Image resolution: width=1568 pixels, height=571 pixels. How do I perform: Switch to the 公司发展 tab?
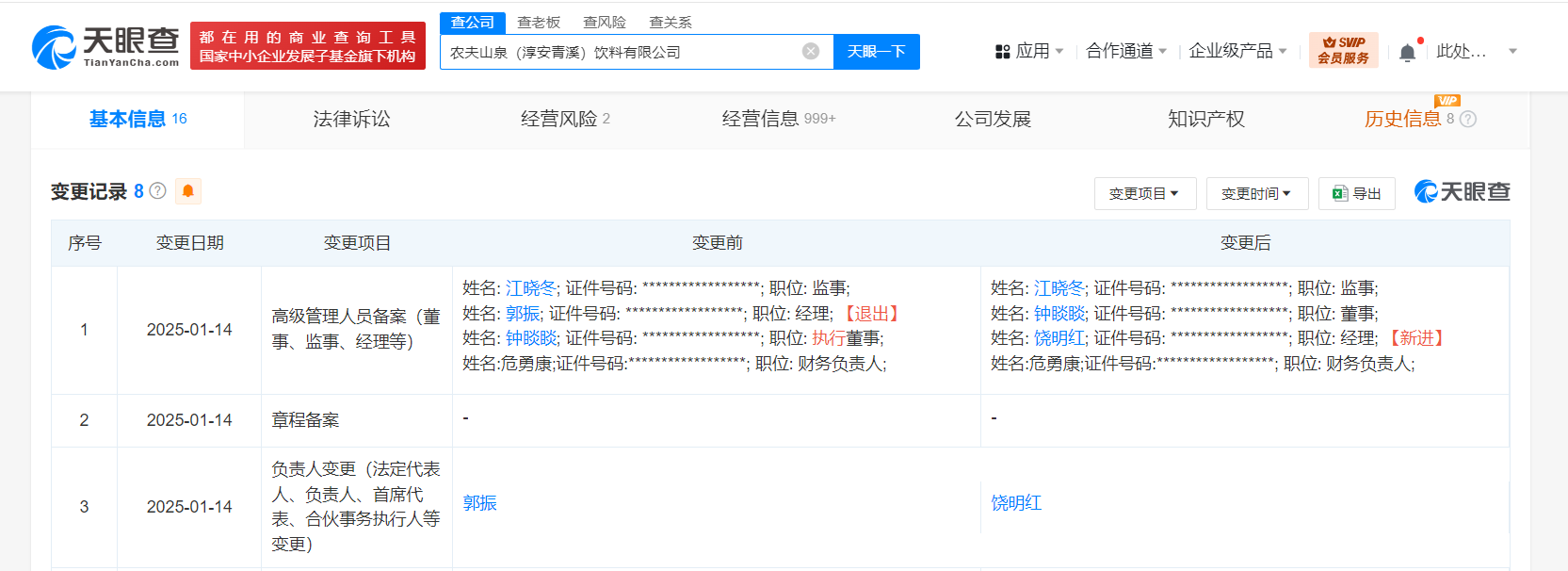click(993, 119)
